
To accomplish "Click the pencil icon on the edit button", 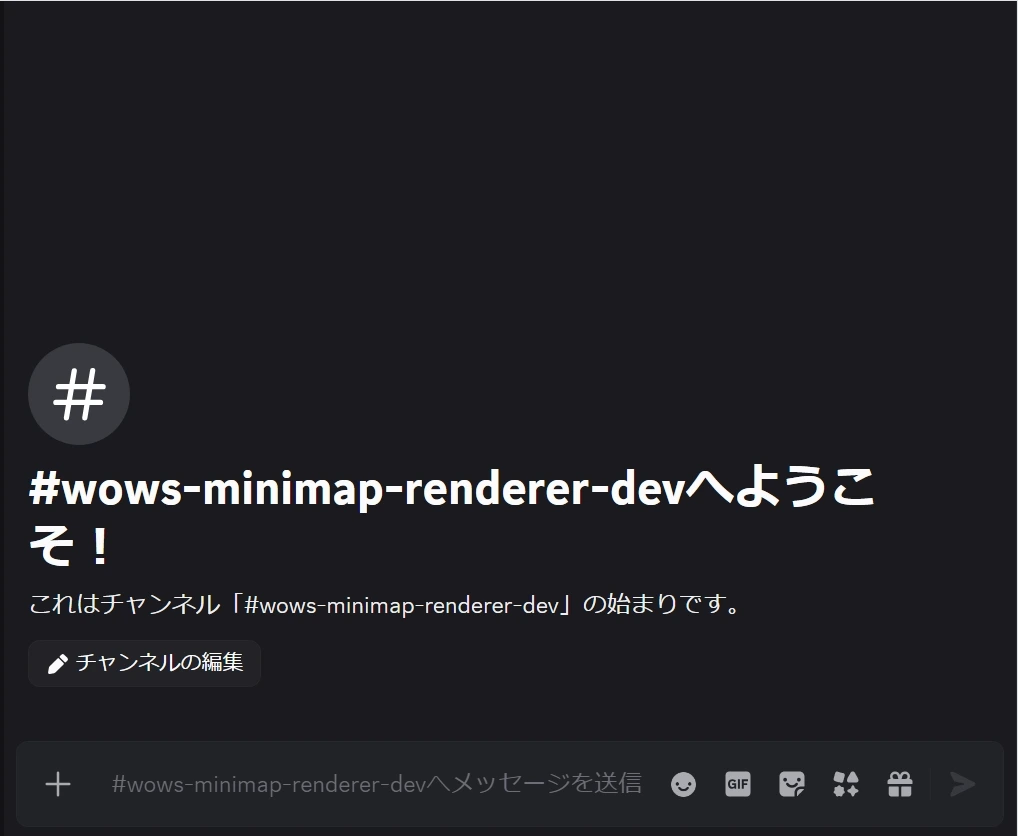I will [58, 663].
